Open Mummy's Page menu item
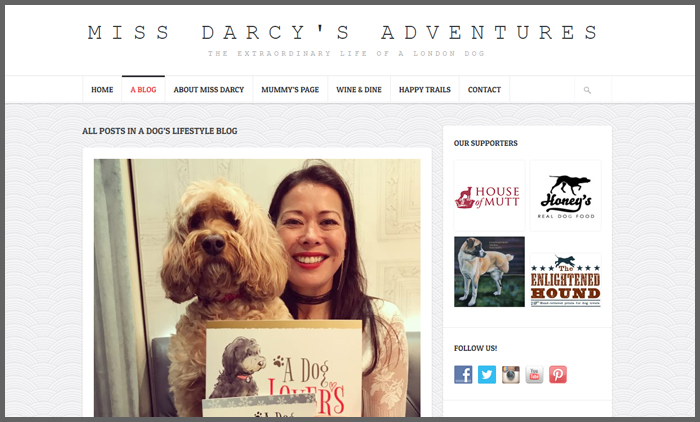Screen dimensions: 700x422 click(x=290, y=90)
